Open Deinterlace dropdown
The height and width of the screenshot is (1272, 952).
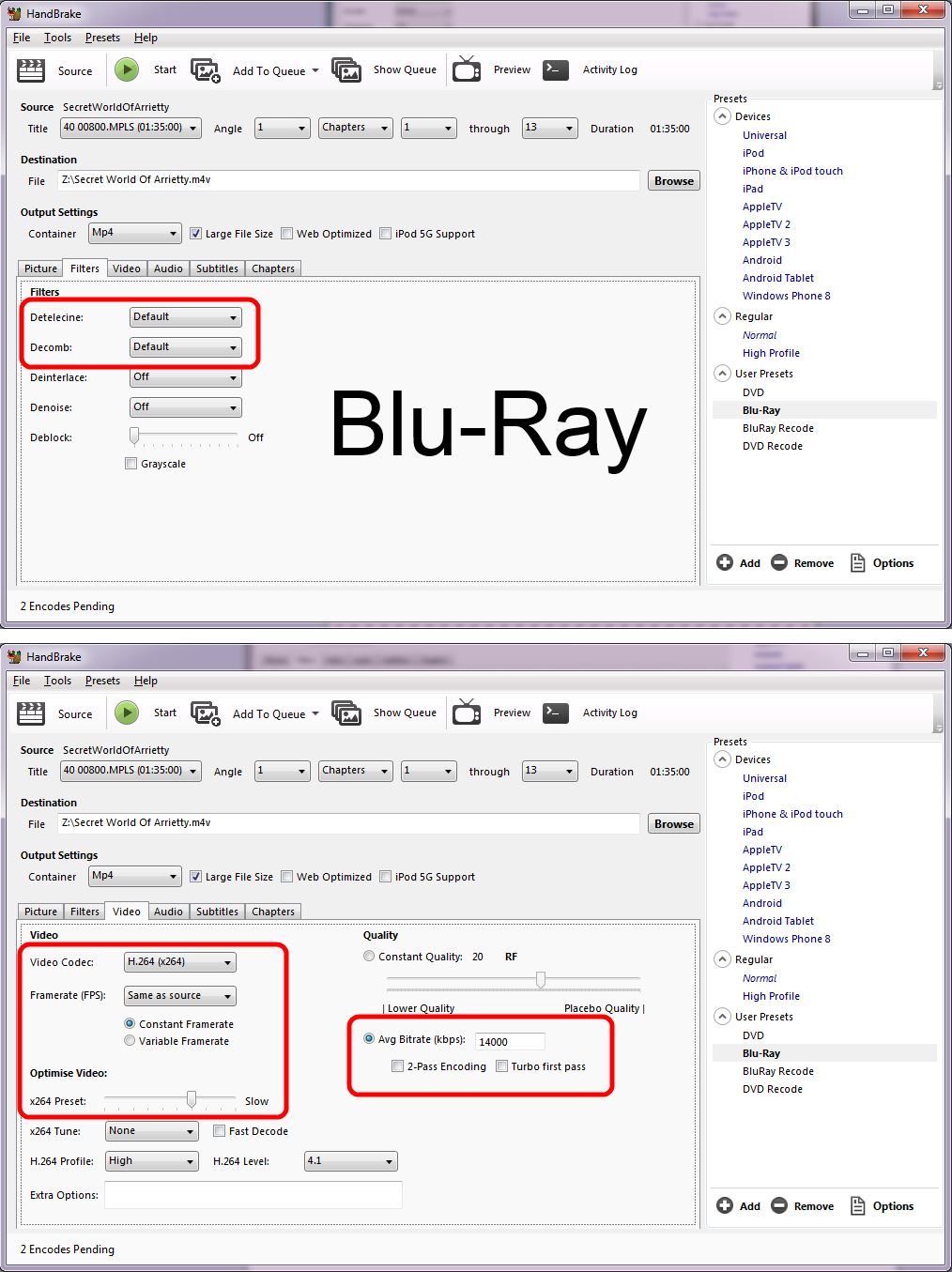(x=185, y=377)
